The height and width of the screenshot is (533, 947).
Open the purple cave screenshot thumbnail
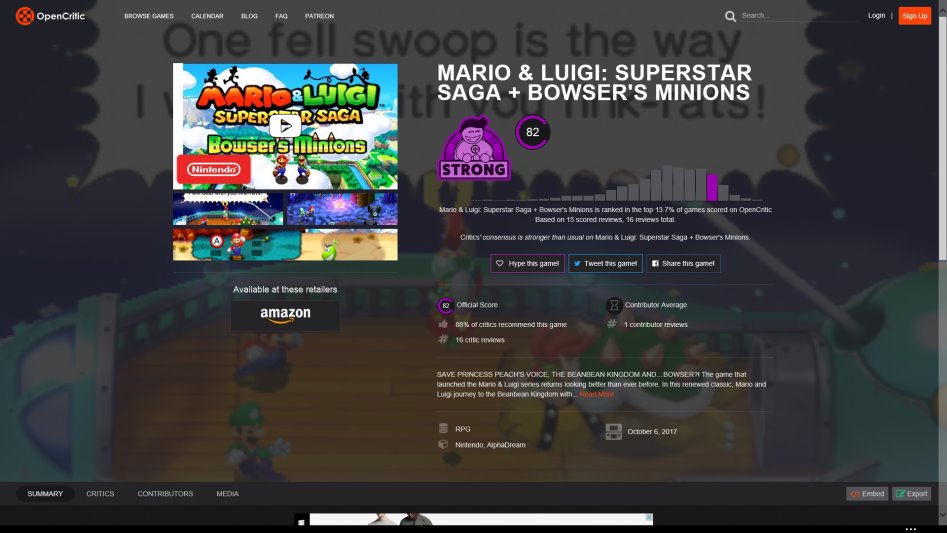click(x=342, y=209)
